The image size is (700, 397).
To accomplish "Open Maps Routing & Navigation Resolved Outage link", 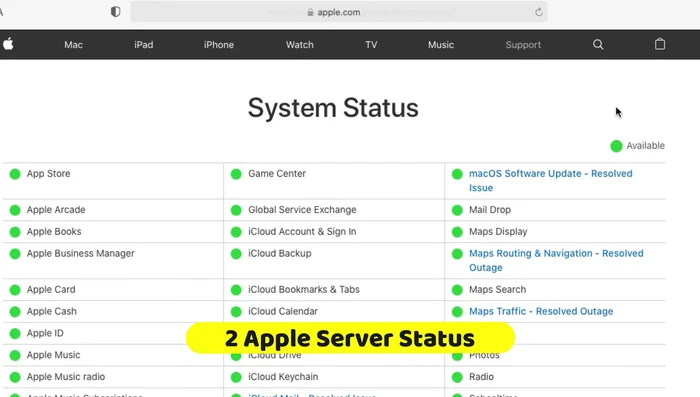I will click(x=556, y=260).
